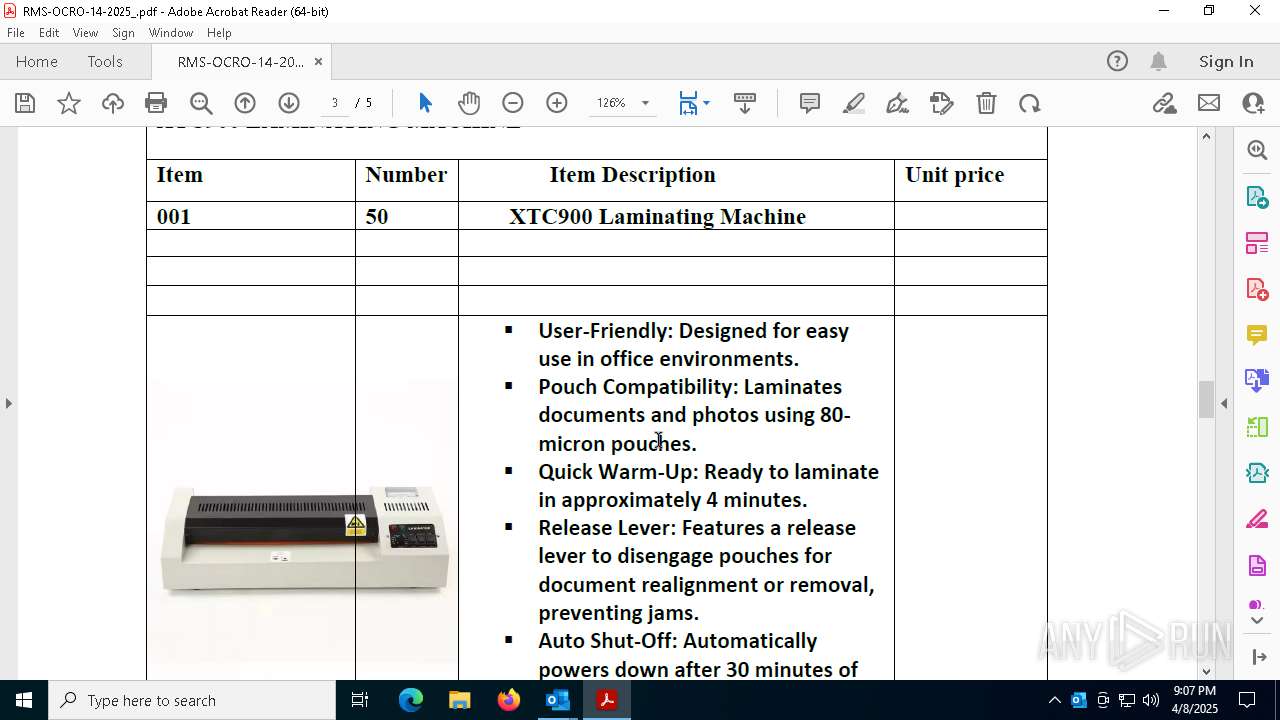Open the Help question mark icon
1280x720 pixels.
(1117, 62)
